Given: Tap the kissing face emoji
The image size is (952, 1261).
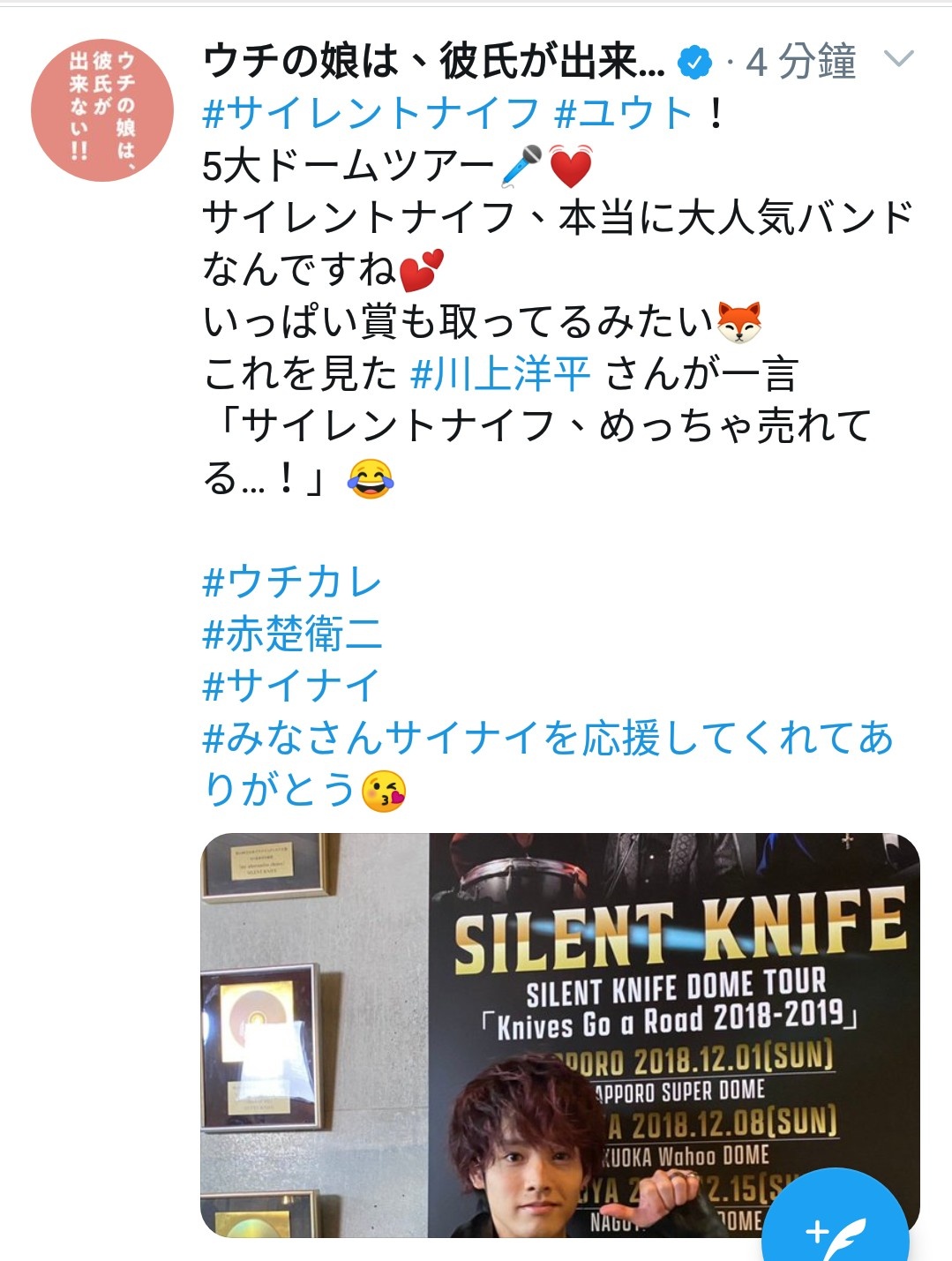Looking at the screenshot, I should coord(384,790).
